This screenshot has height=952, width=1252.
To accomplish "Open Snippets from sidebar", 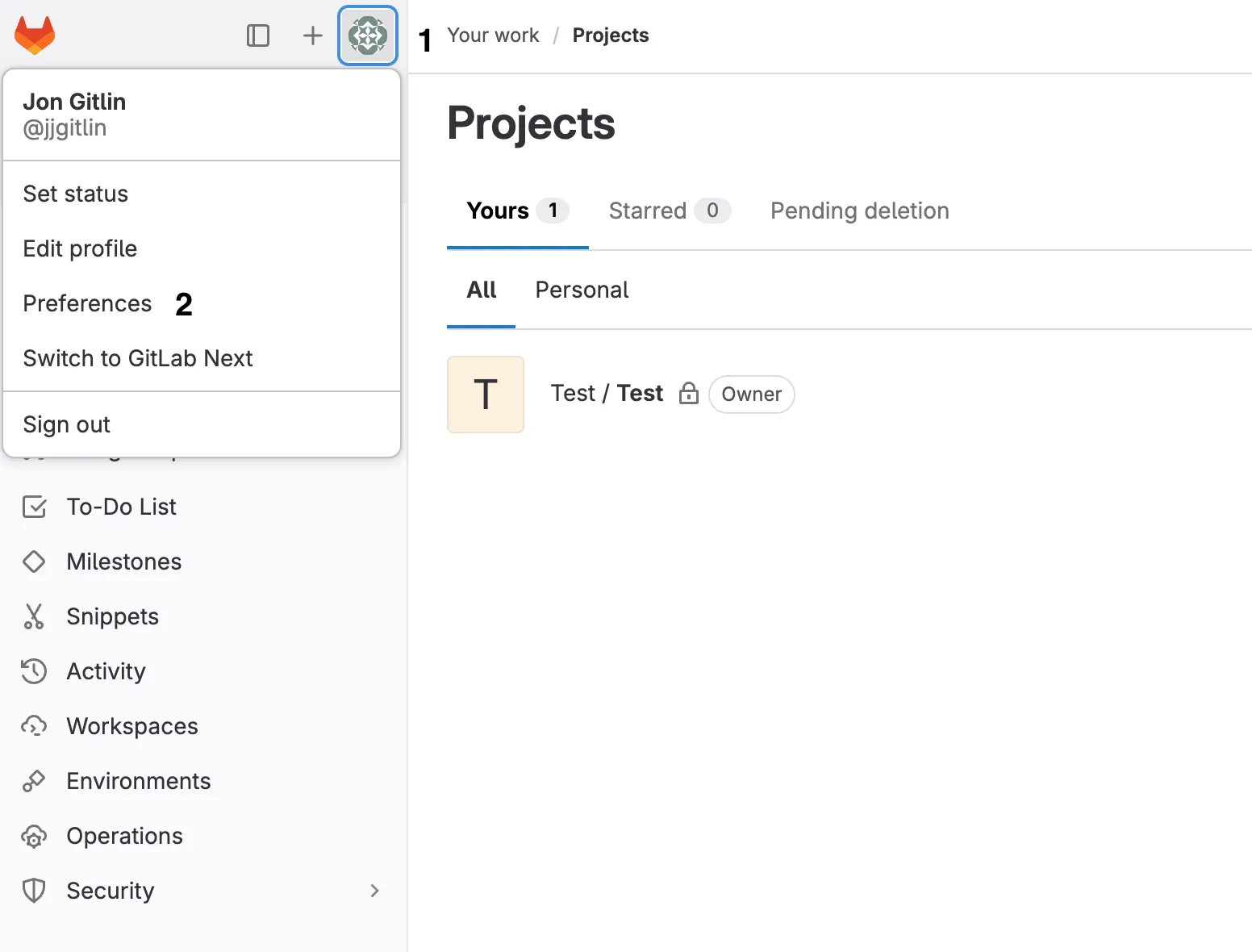I will tap(203, 616).
